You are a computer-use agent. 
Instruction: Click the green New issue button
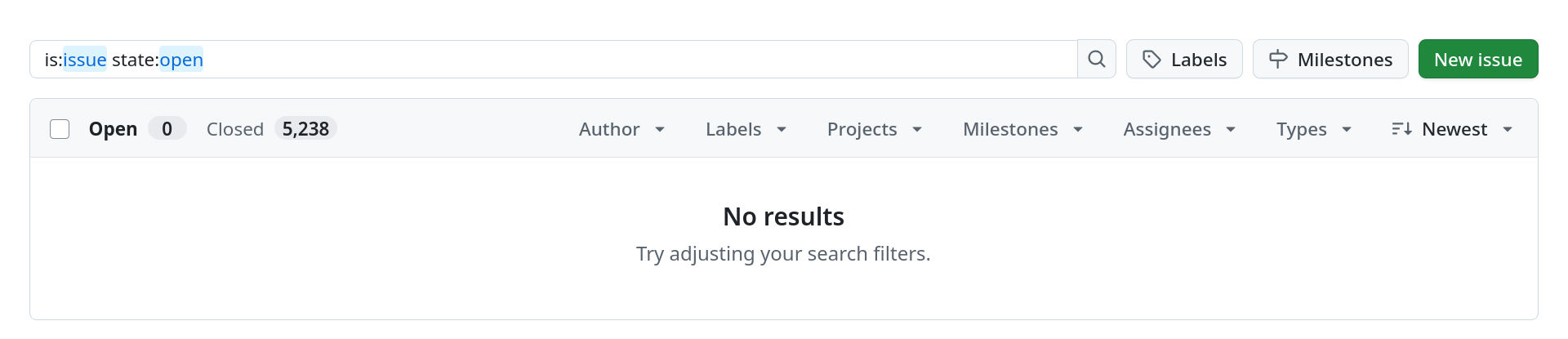click(x=1477, y=60)
